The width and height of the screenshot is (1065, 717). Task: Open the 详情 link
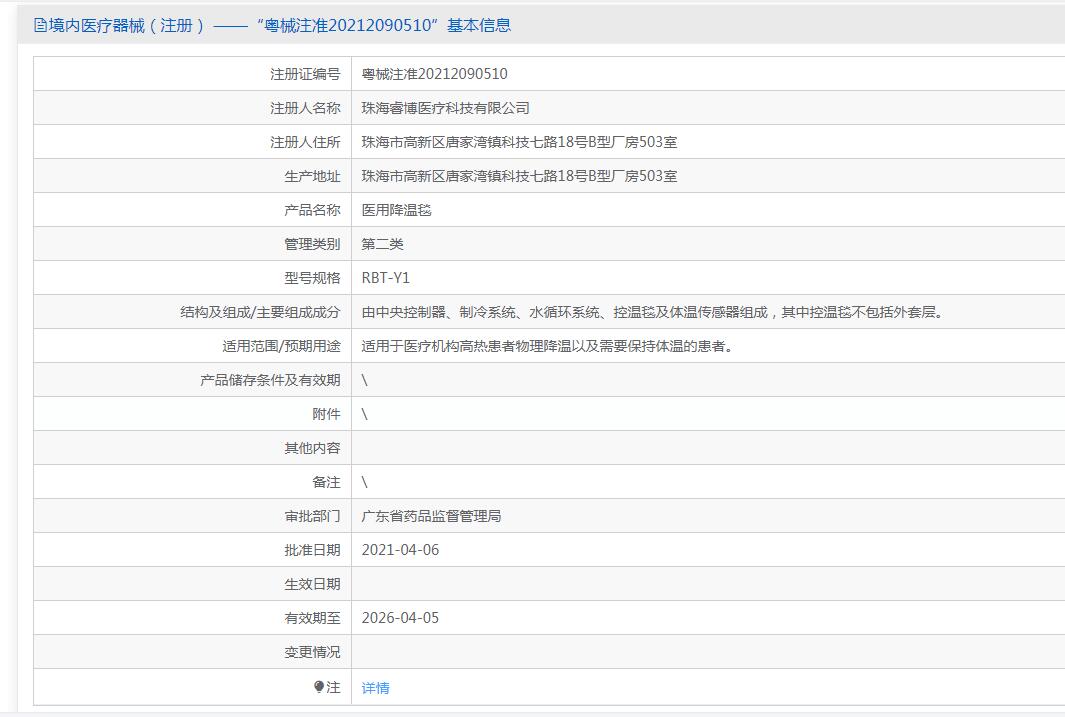(375, 688)
